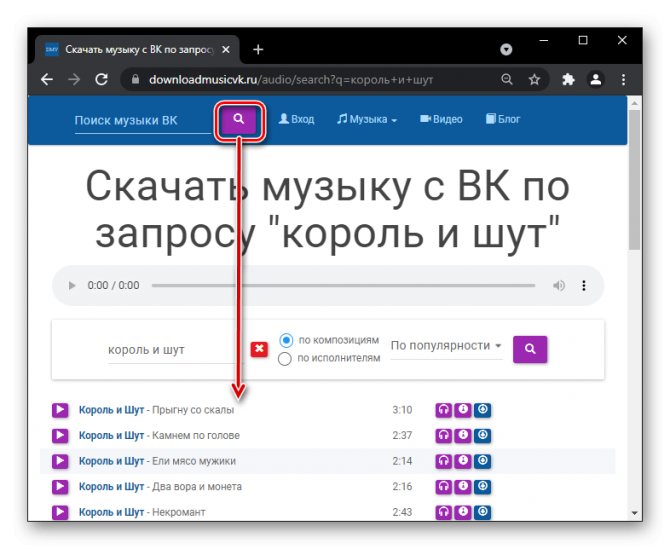This screenshot has height=549, width=670.
Task: Click purple download icon for 'Некромант'
Action: [463, 512]
